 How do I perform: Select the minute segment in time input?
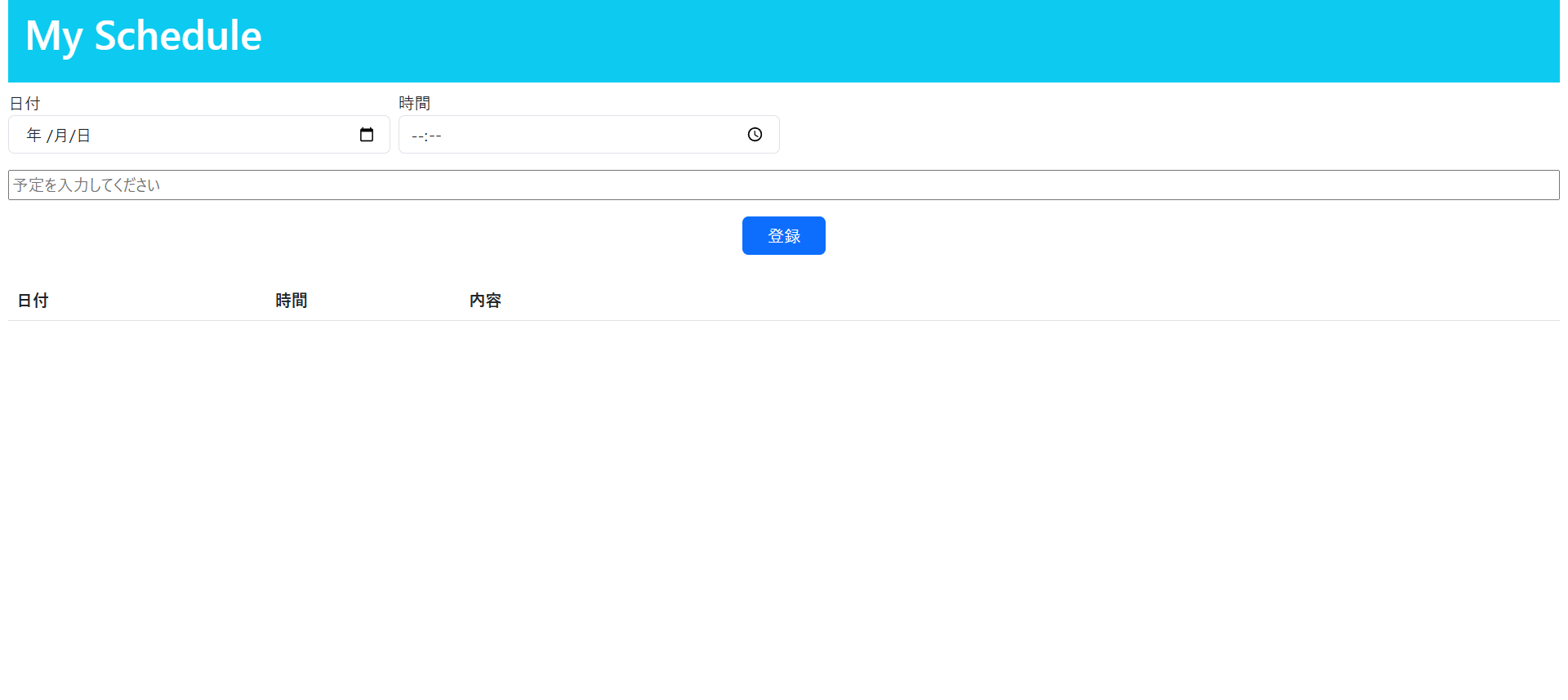(435, 136)
